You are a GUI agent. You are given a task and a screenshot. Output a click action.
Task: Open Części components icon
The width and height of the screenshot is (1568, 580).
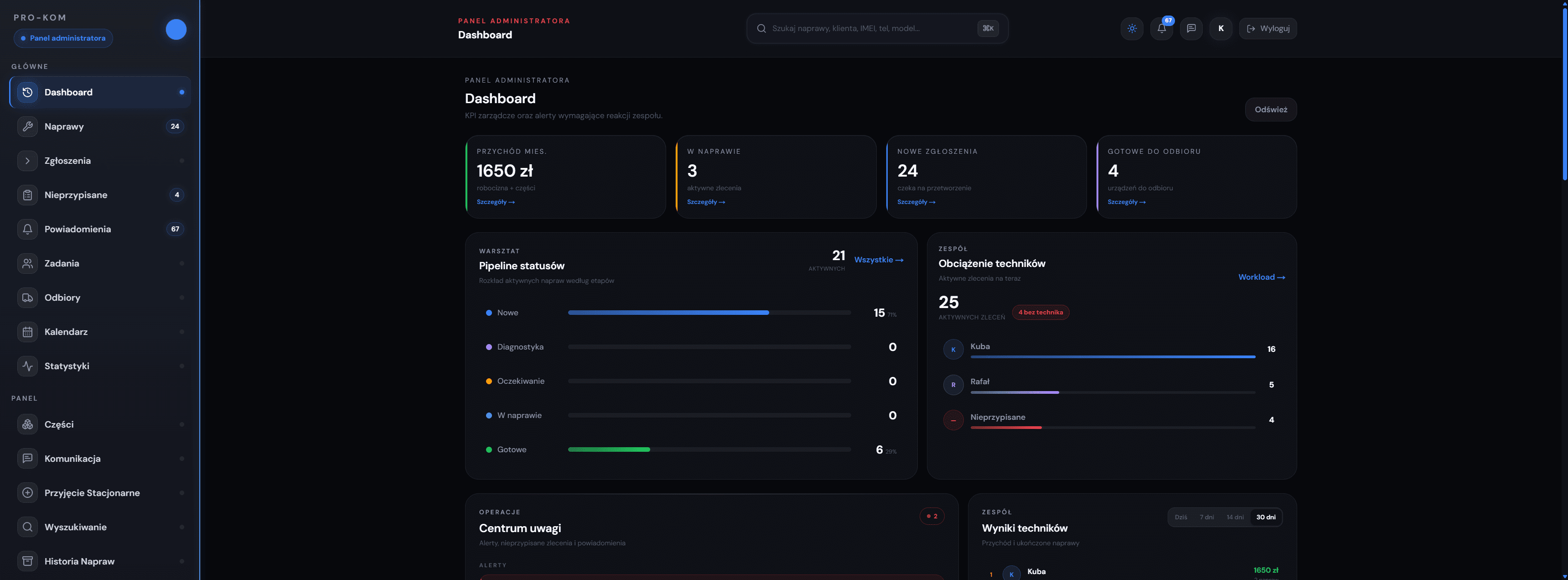coord(27,424)
